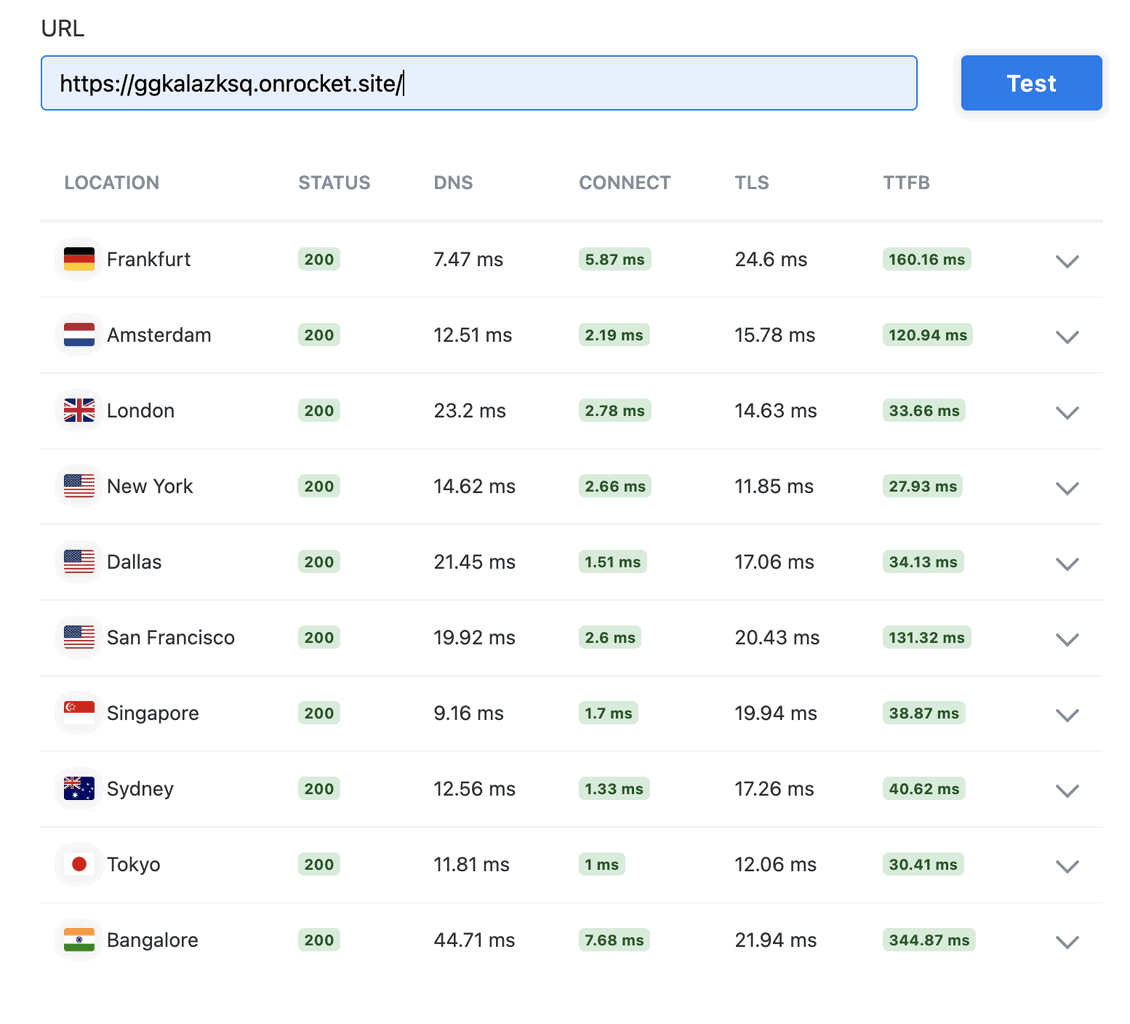The height and width of the screenshot is (1024, 1130).
Task: Click the URL input field
Action: (x=478, y=83)
